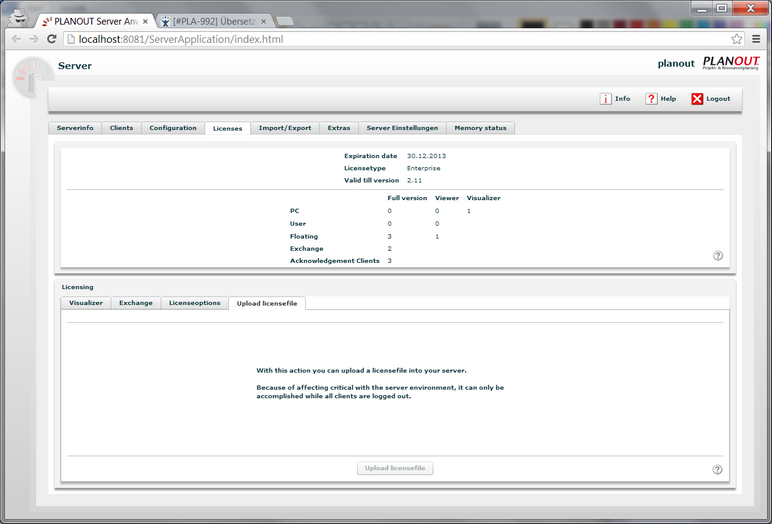Click the Logout text link
This screenshot has width=772, height=524.
(x=718, y=99)
